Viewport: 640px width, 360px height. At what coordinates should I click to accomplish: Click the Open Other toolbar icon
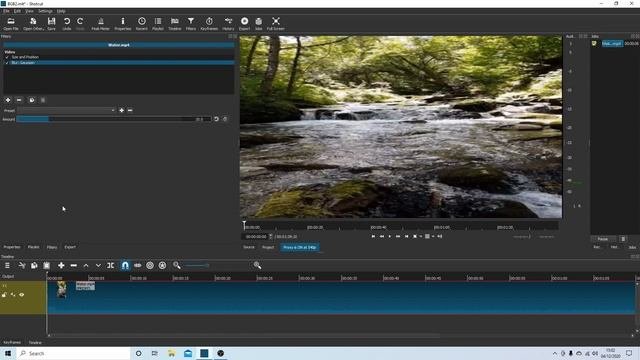point(33,24)
